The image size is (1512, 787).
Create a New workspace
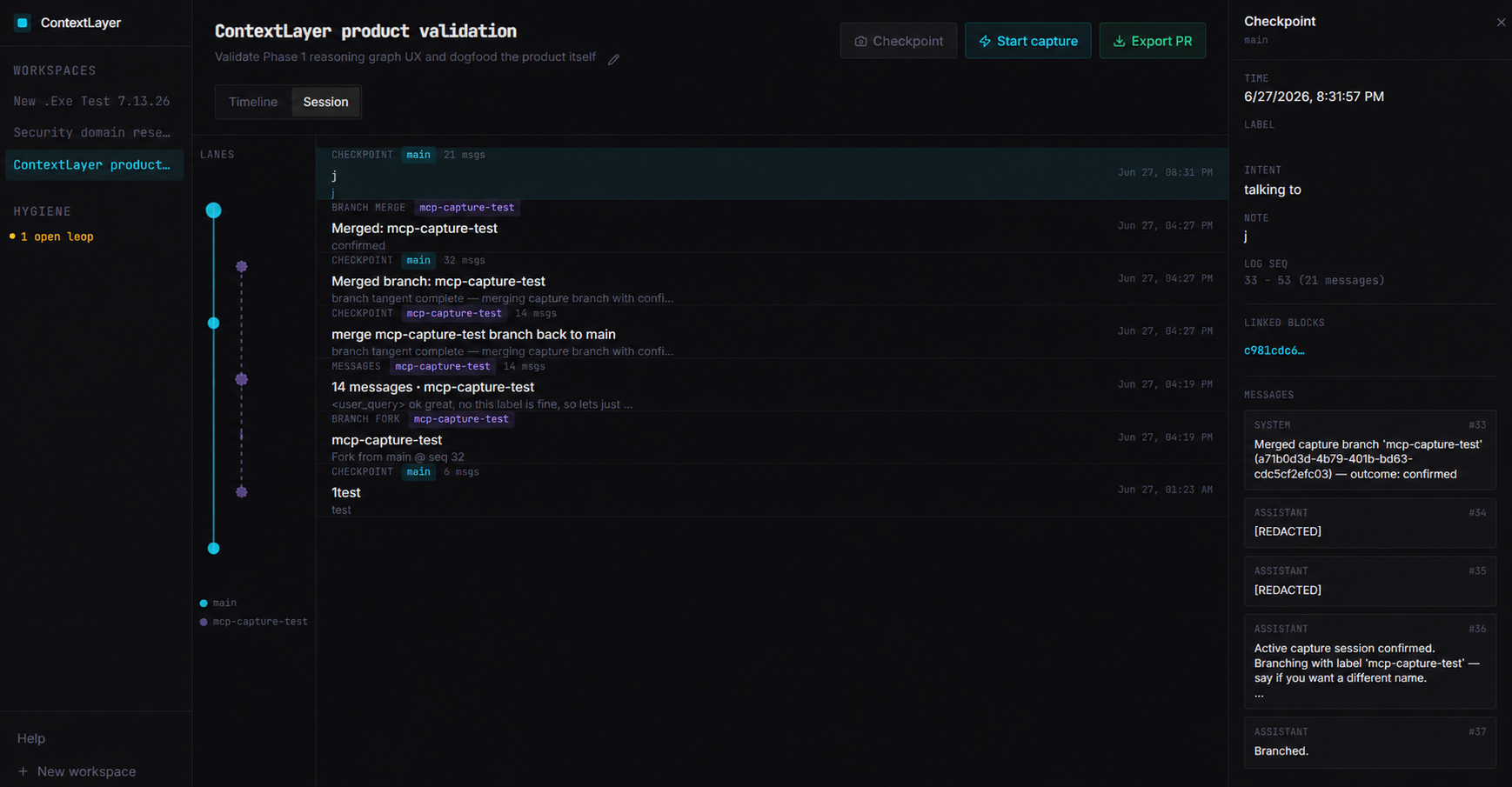(x=77, y=771)
